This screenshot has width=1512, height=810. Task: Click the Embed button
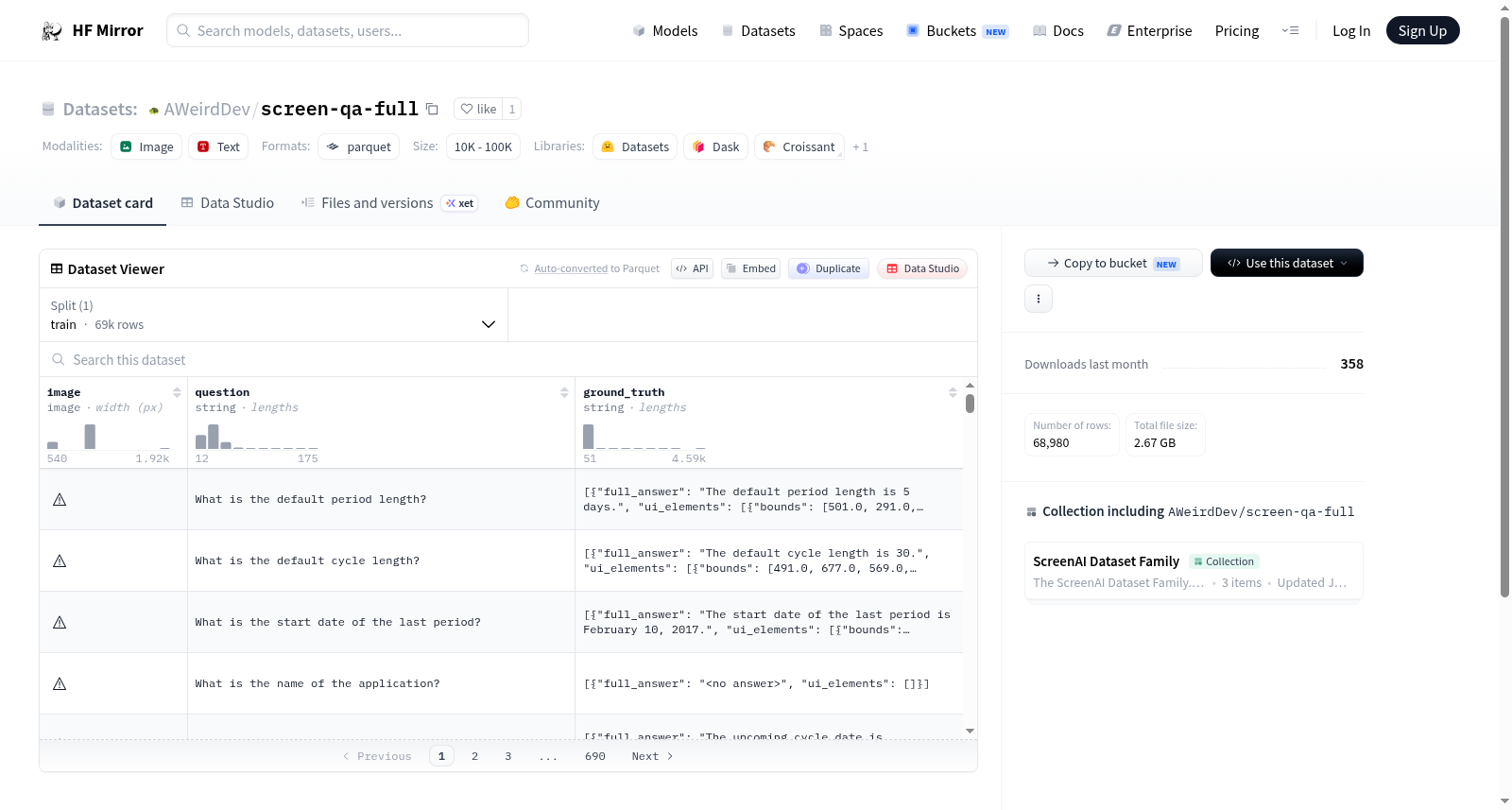(750, 268)
